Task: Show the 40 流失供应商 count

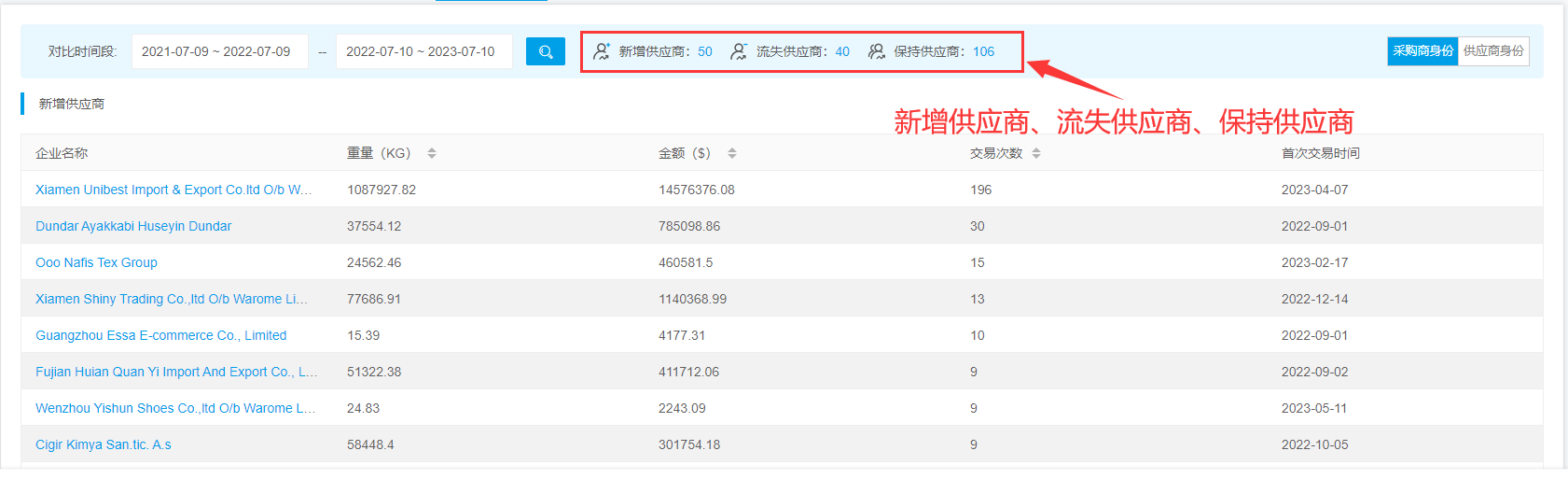Action: [x=842, y=51]
